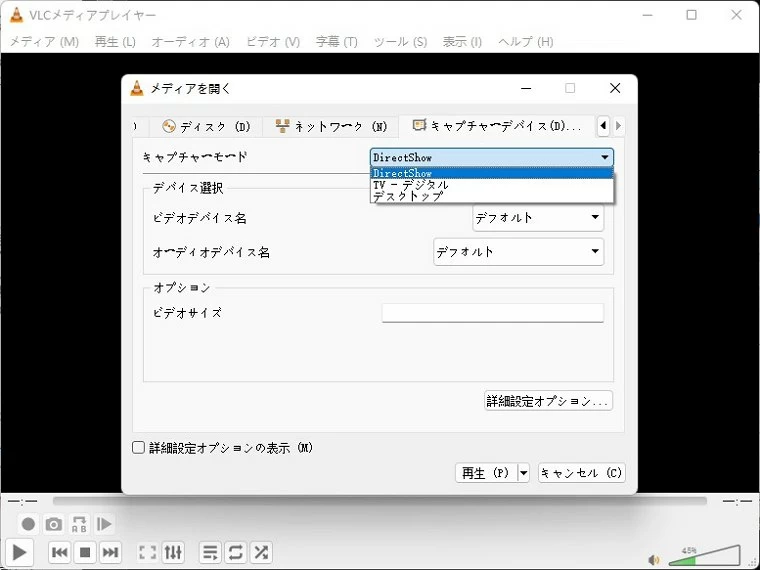
Task: Click the red record button
Action: [28, 524]
